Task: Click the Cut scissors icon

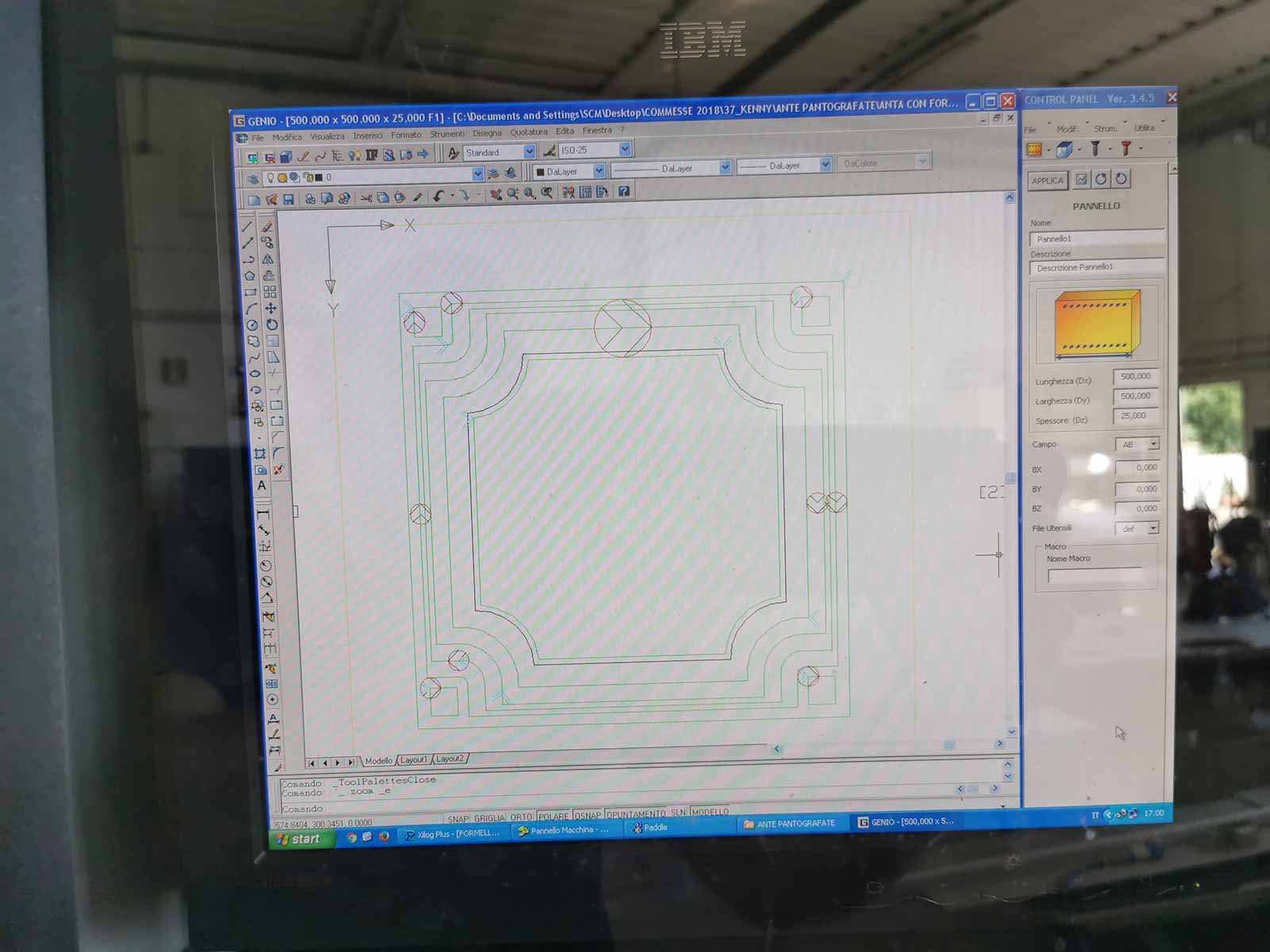Action: pyautogui.click(x=366, y=198)
